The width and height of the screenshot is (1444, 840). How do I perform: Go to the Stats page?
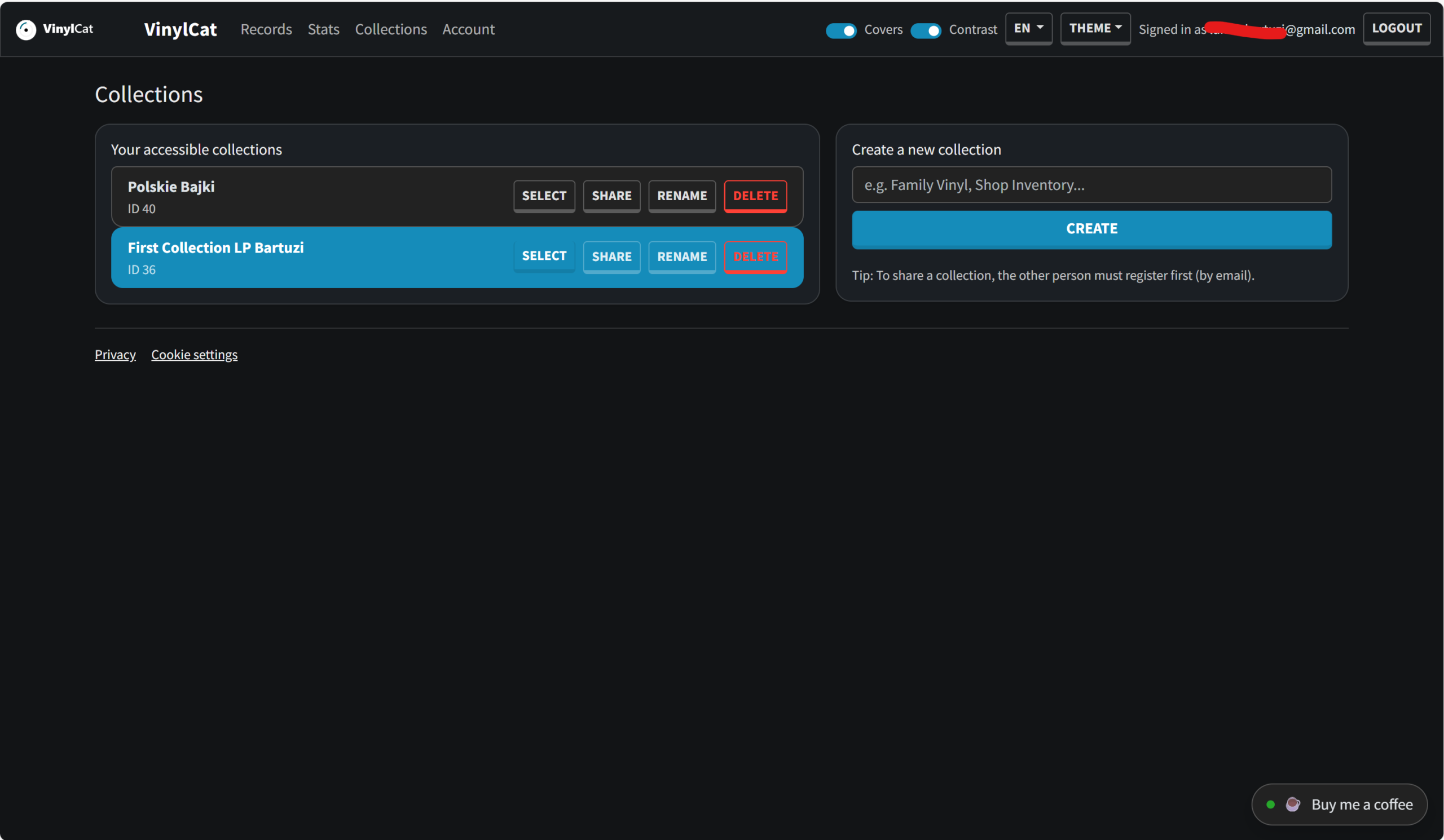323,29
